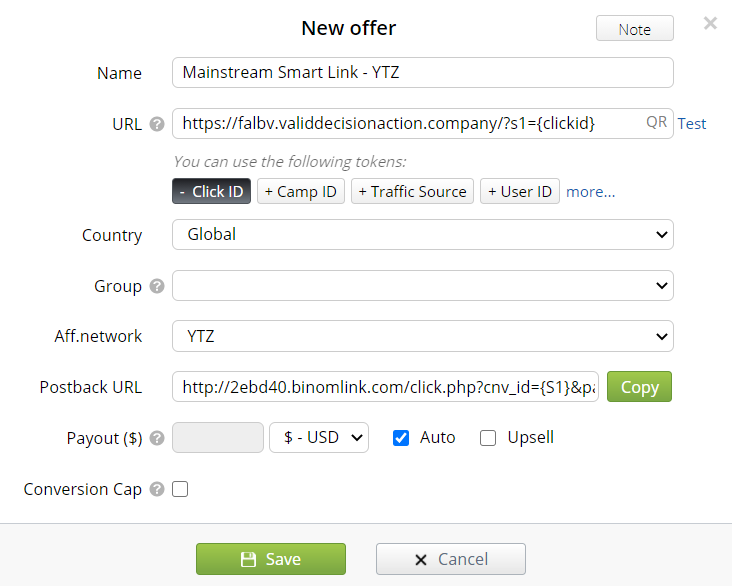Toggle the Auto payout checkbox
This screenshot has width=732, height=586.
(401, 437)
